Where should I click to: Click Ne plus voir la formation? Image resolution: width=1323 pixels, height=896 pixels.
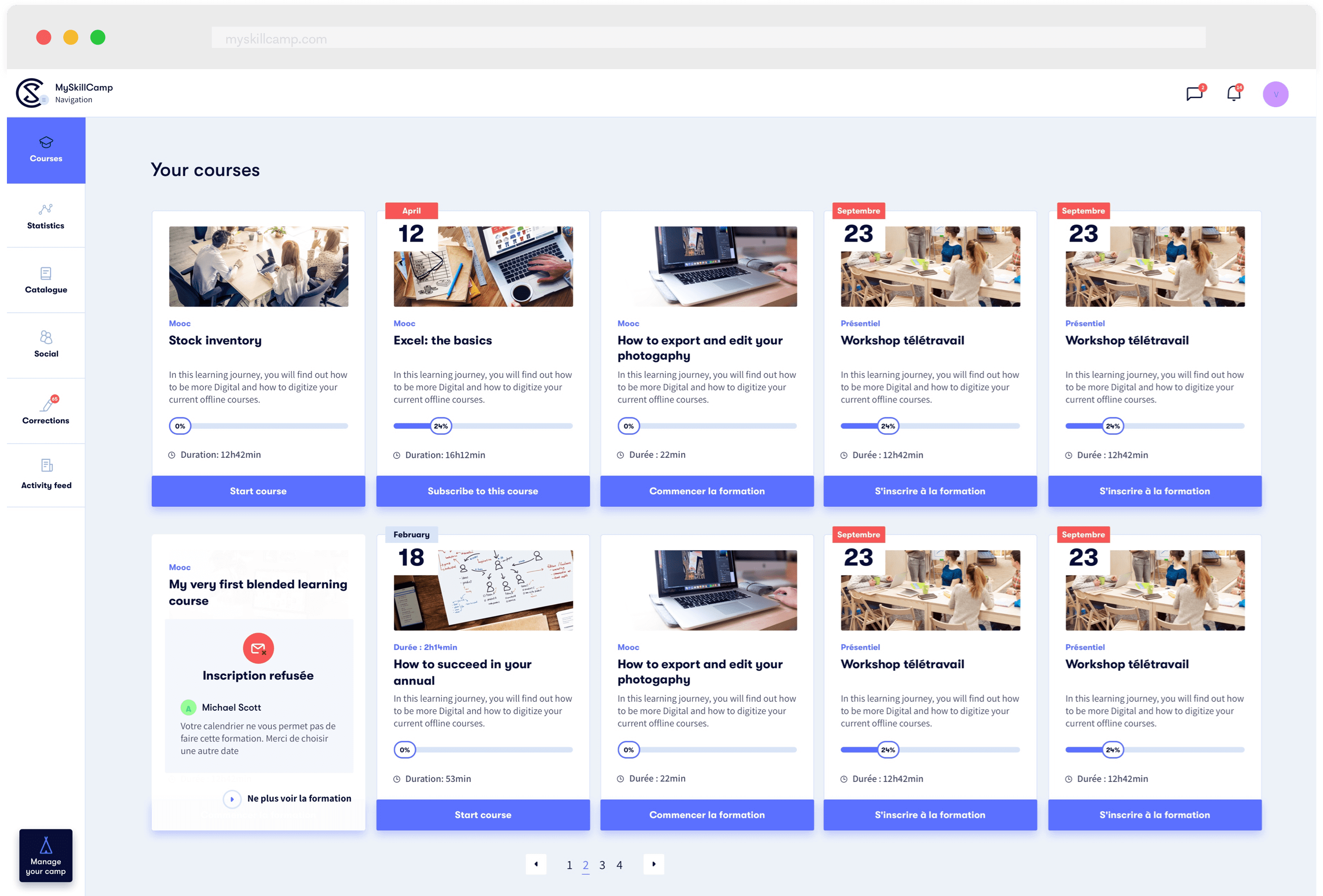point(298,798)
